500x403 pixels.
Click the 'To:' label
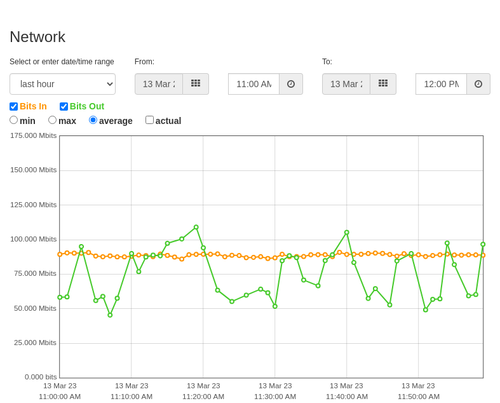click(x=327, y=62)
